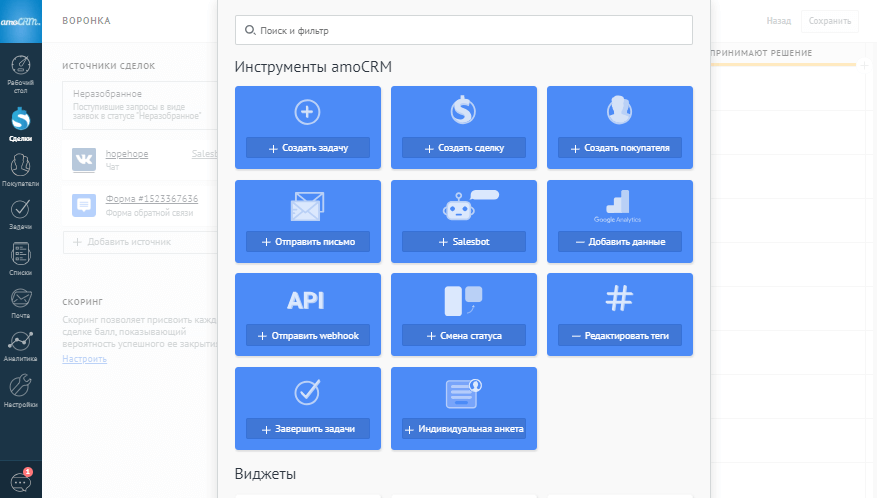Viewport: 877px width, 498px height.
Task: Click the Настроить scoring link
Action: pyautogui.click(x=84, y=359)
